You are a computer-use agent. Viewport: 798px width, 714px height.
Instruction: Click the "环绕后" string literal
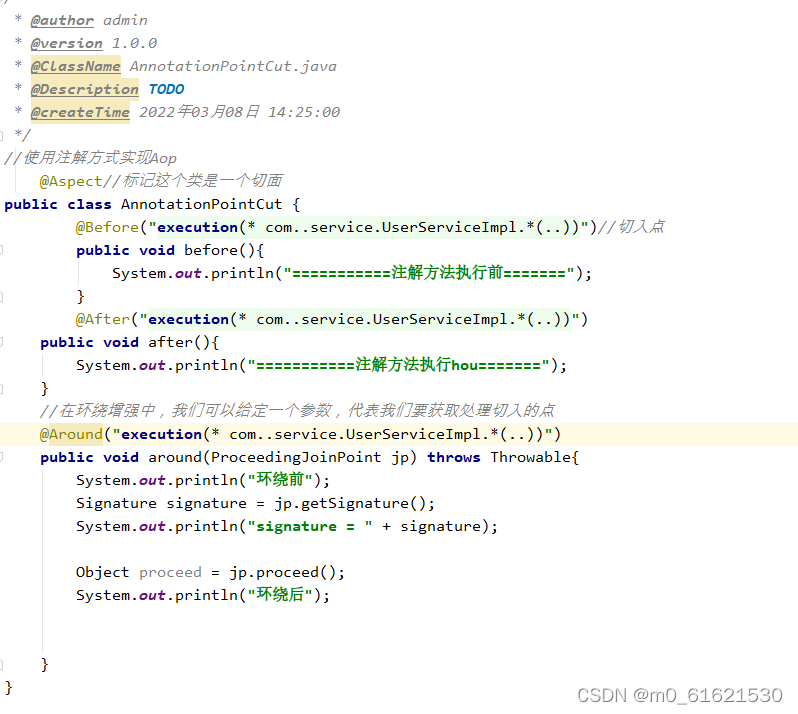(280, 595)
